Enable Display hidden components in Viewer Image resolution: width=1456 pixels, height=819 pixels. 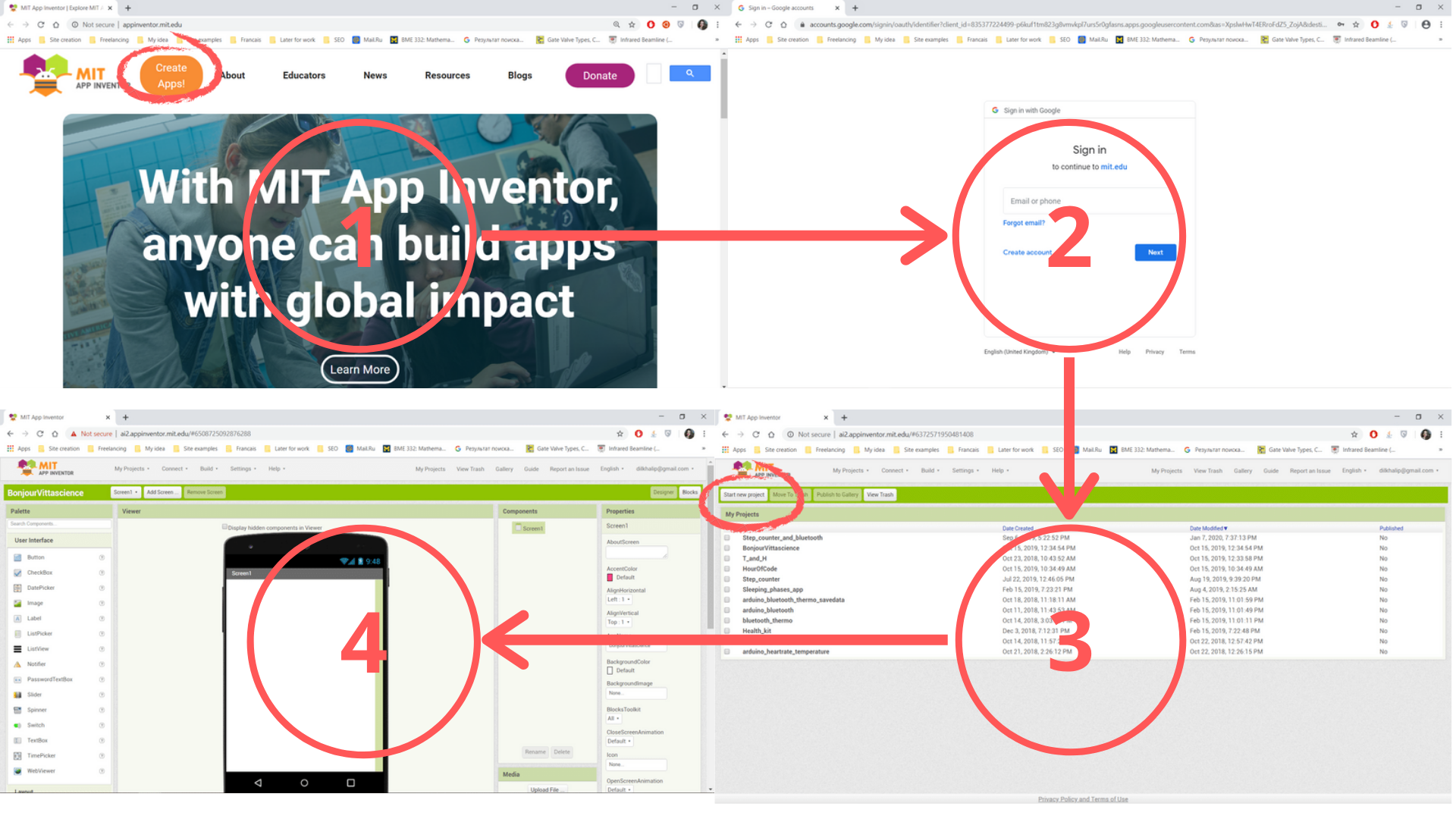tap(224, 527)
